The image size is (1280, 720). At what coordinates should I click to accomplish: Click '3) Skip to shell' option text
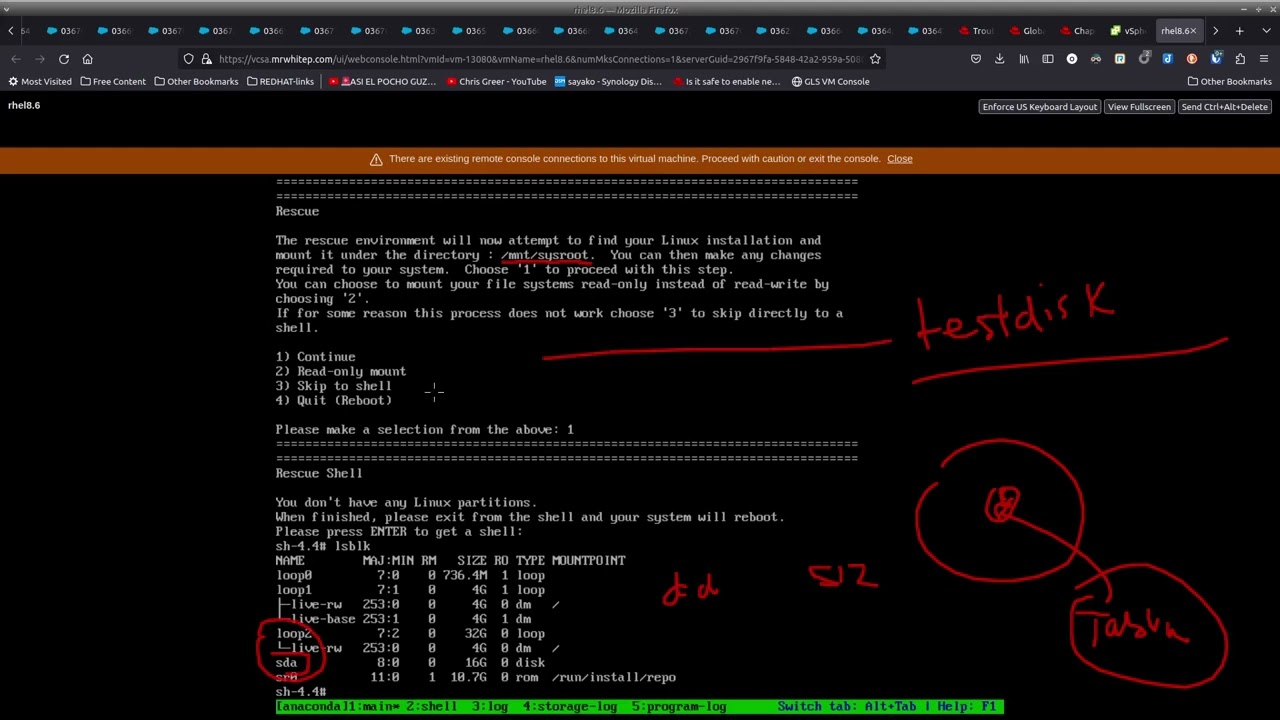333,386
